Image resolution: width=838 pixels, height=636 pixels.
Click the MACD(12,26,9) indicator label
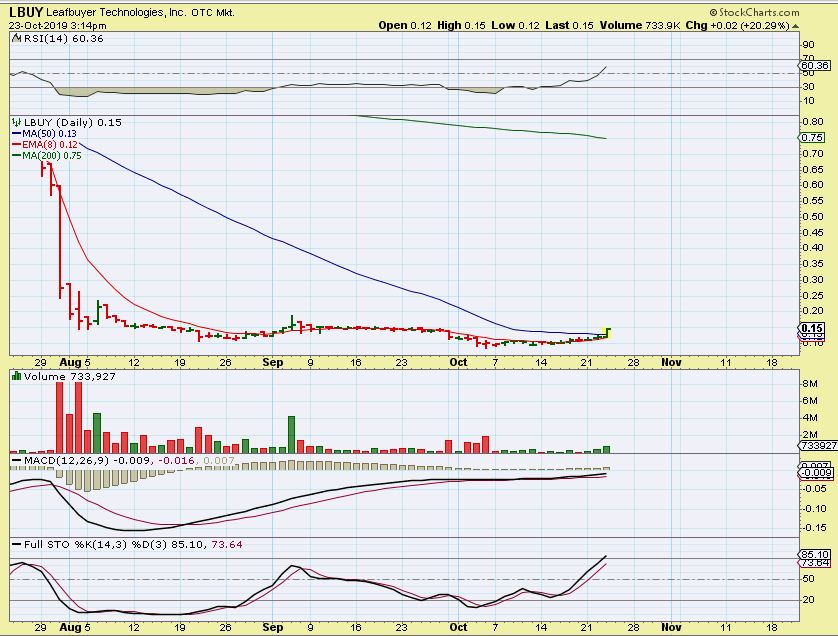[67, 460]
